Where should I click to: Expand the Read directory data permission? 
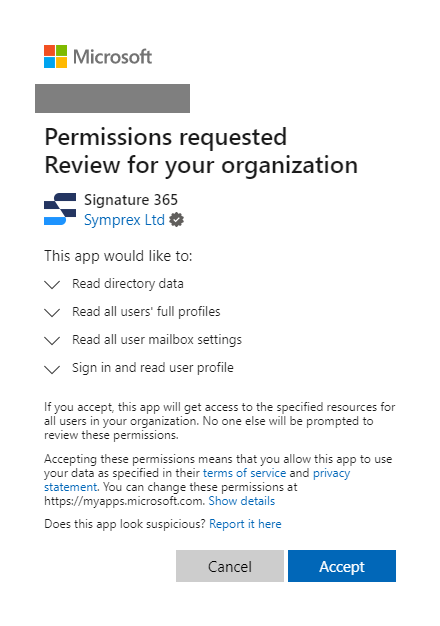tap(52, 285)
